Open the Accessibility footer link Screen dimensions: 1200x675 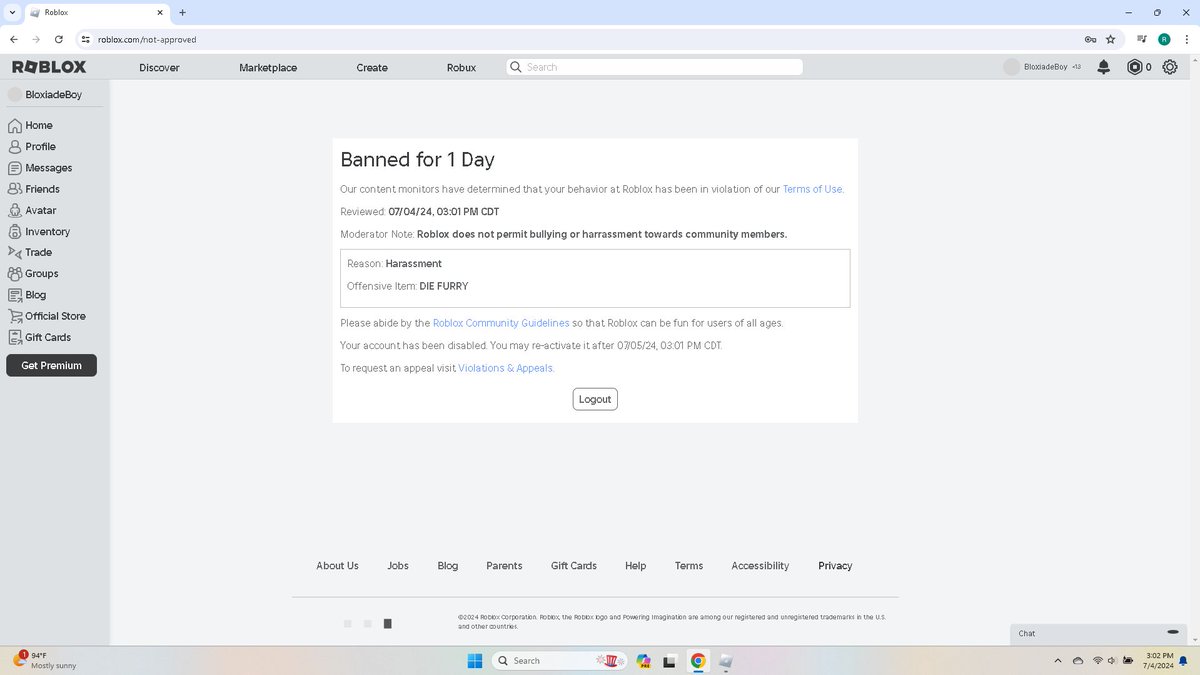point(760,566)
